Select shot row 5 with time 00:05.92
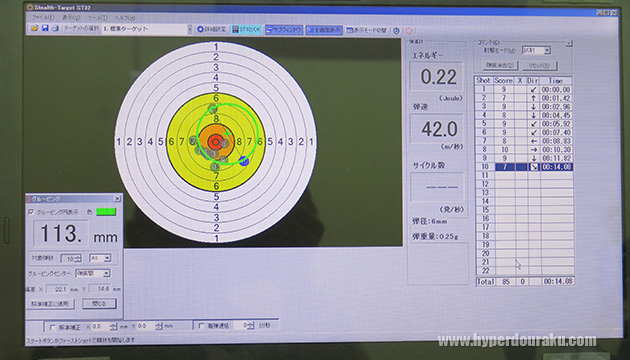630x360 pixels. (524, 124)
